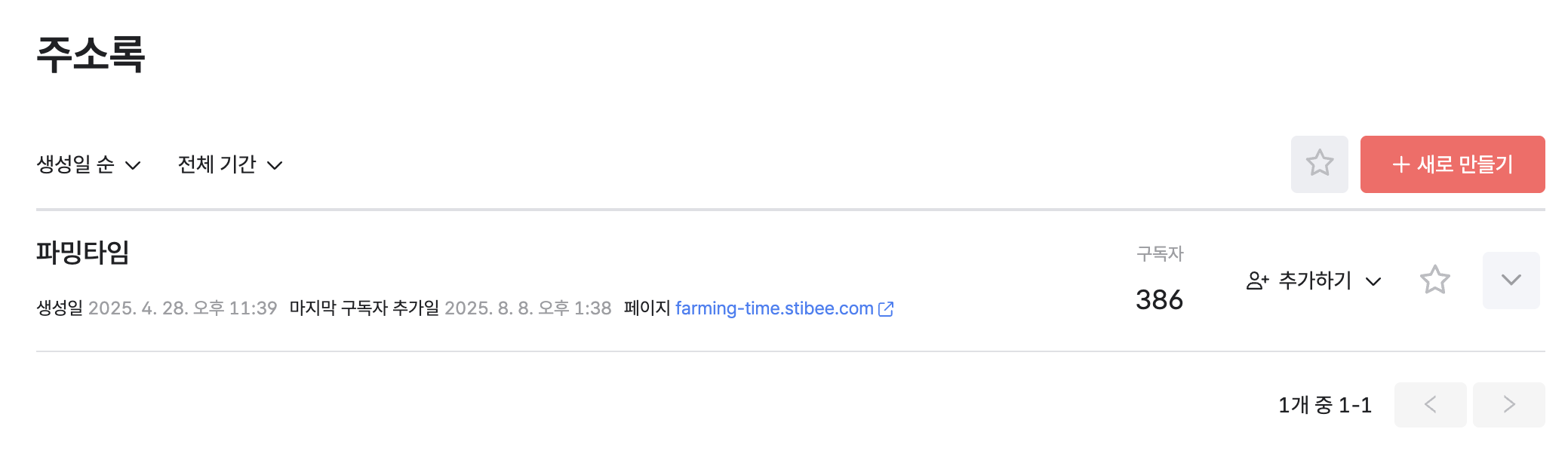Open the farming-time.stibee.com page link

(774, 308)
